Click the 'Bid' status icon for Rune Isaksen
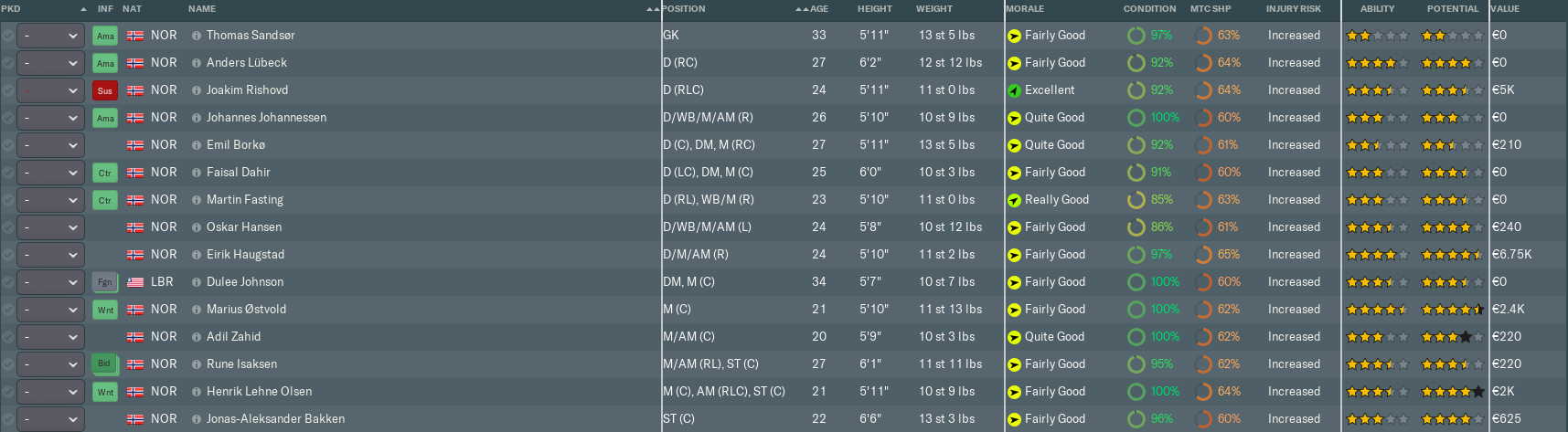The image size is (1568, 432). tap(105, 364)
